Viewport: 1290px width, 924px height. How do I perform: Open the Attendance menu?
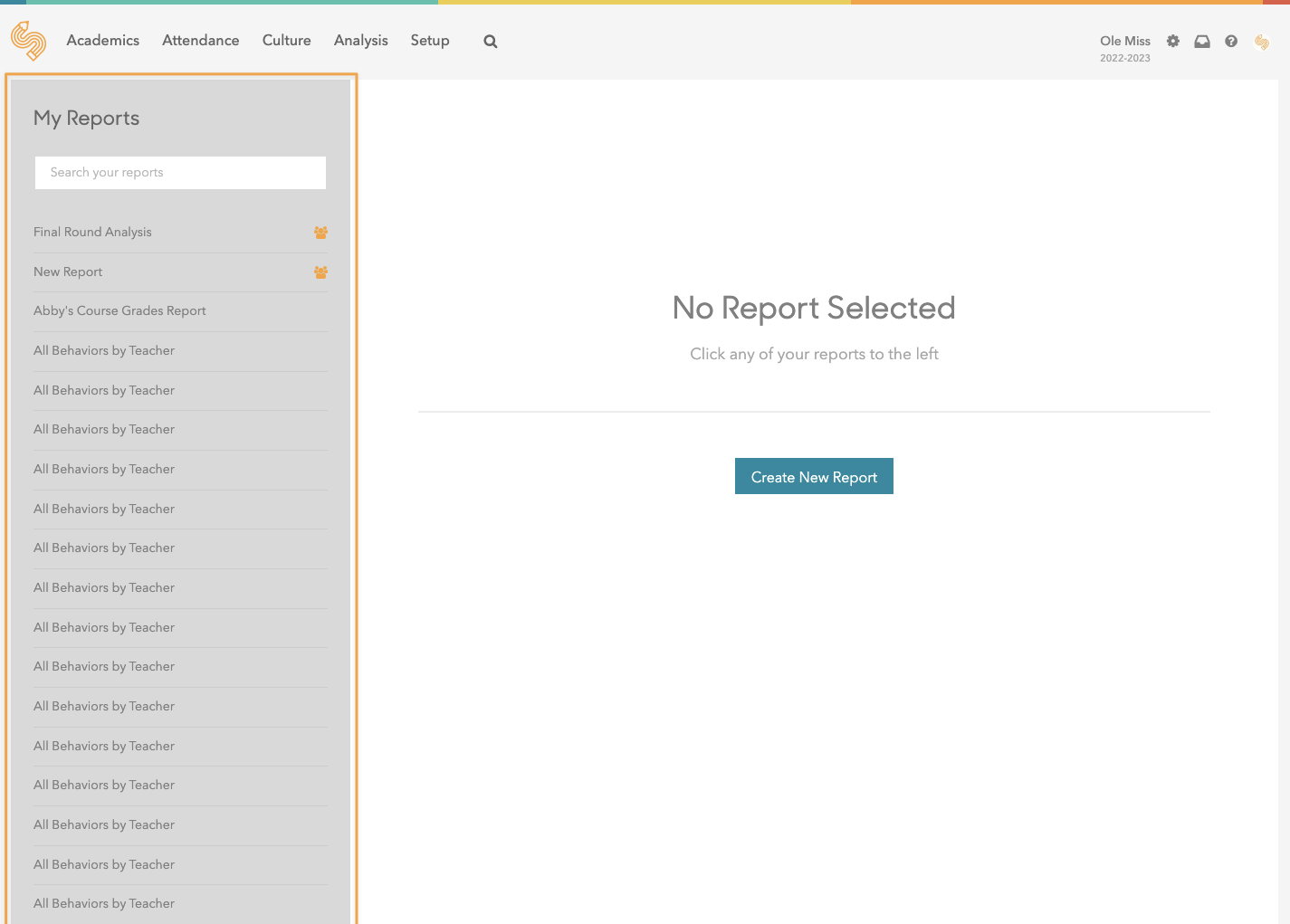pyautogui.click(x=201, y=41)
